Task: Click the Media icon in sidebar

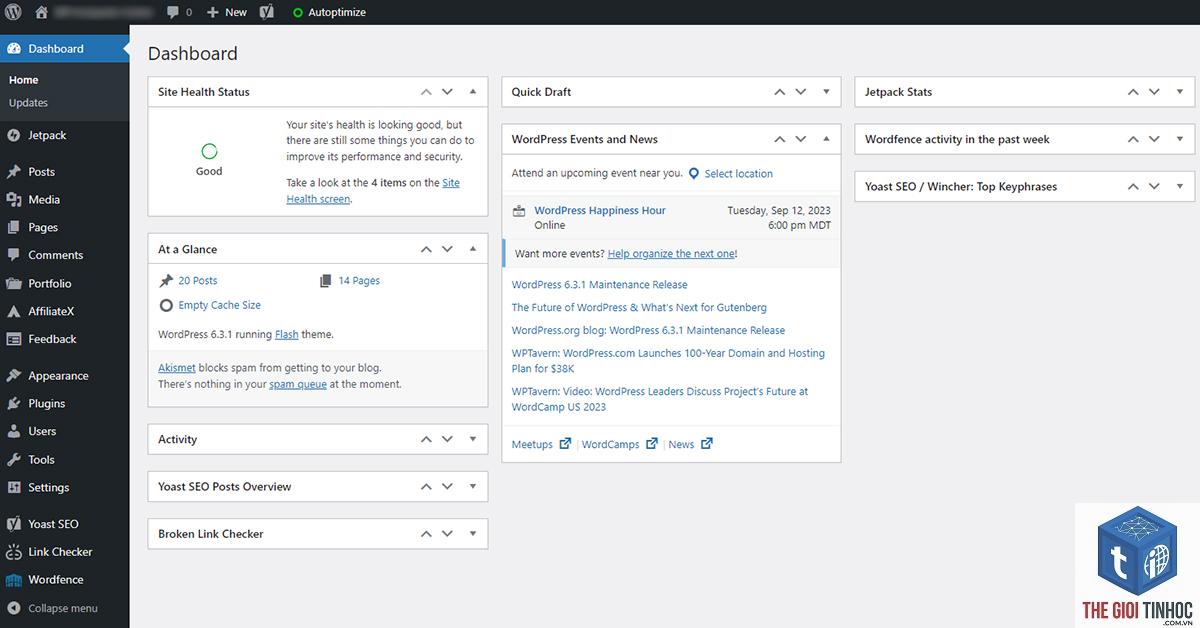Action: point(13,200)
